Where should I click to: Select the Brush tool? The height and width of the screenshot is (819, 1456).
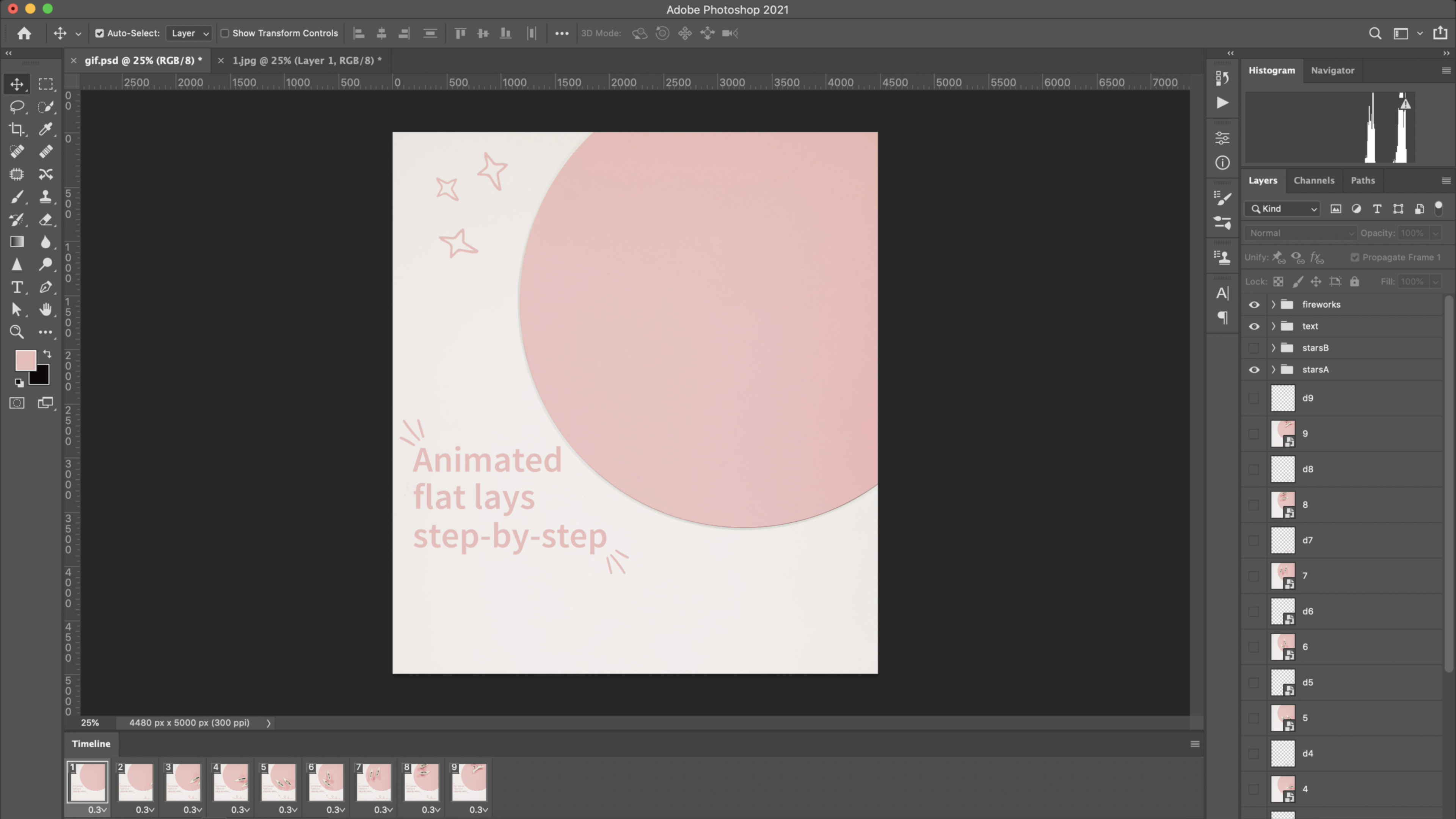pyautogui.click(x=16, y=197)
